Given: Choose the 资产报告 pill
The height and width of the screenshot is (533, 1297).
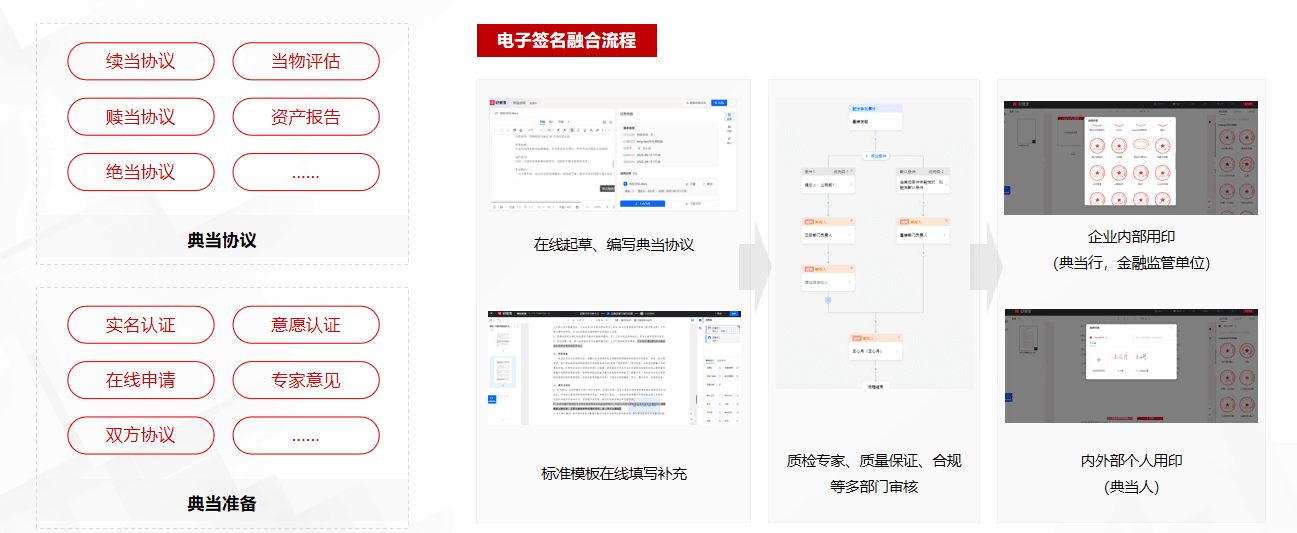Looking at the screenshot, I should click(306, 117).
